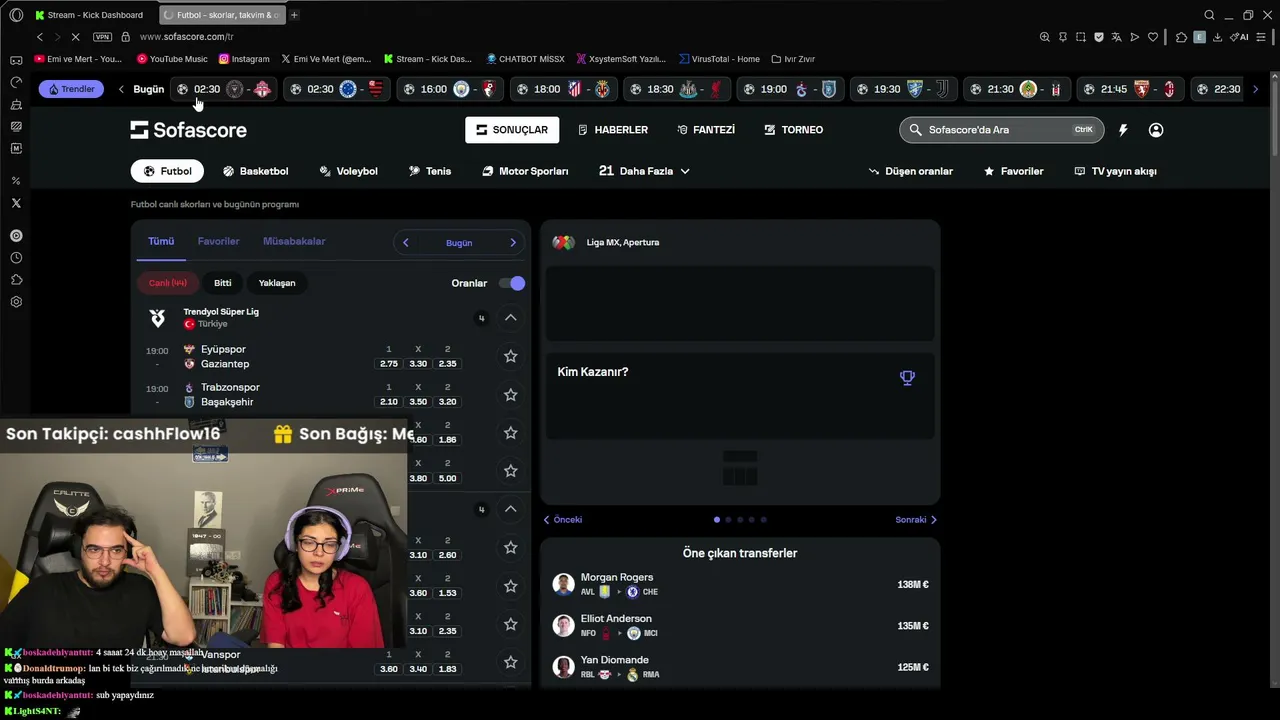Open Düşen oranlar link
This screenshot has width=1280, height=720.
tap(910, 171)
